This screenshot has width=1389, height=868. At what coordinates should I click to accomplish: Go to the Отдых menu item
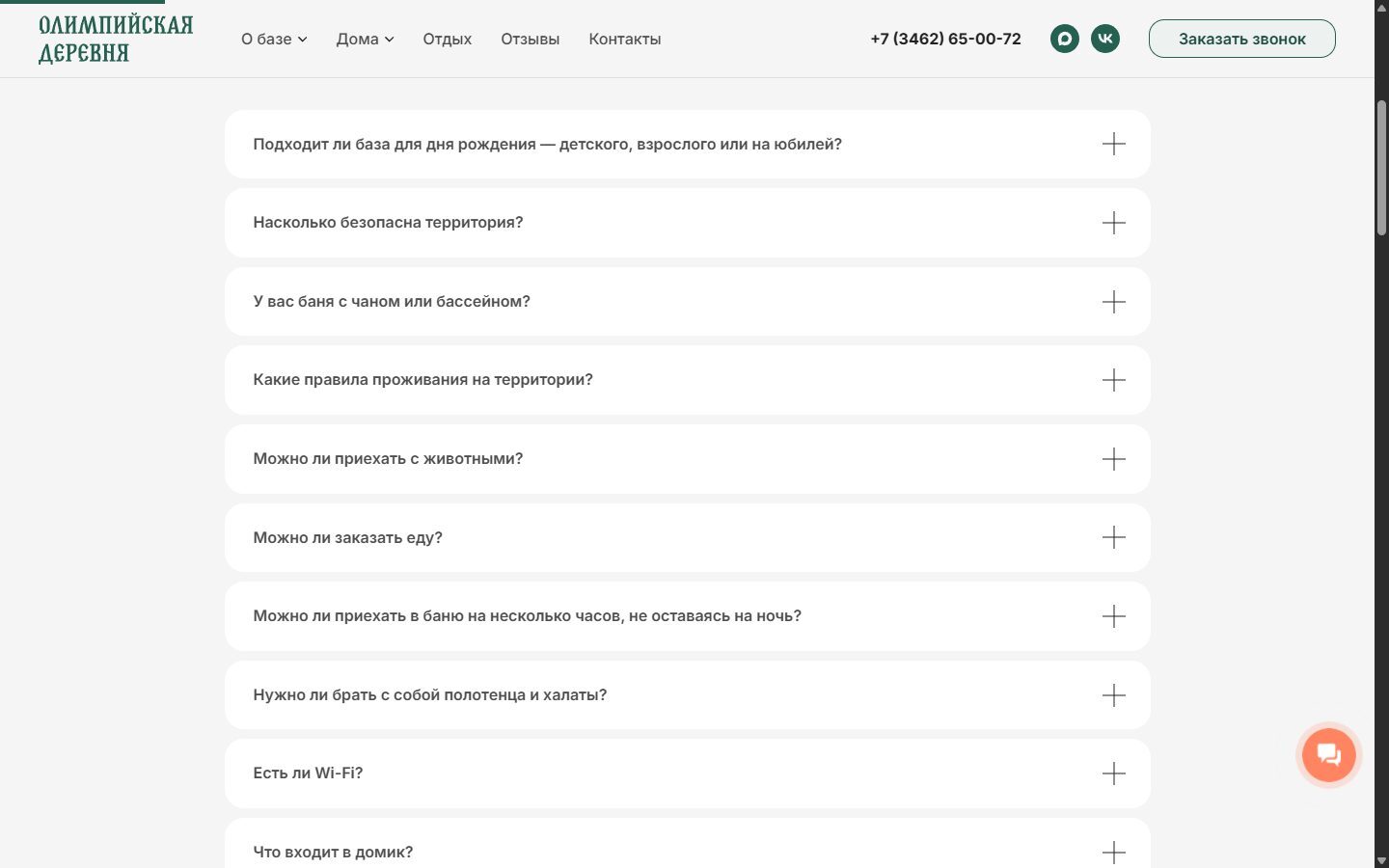(x=447, y=40)
